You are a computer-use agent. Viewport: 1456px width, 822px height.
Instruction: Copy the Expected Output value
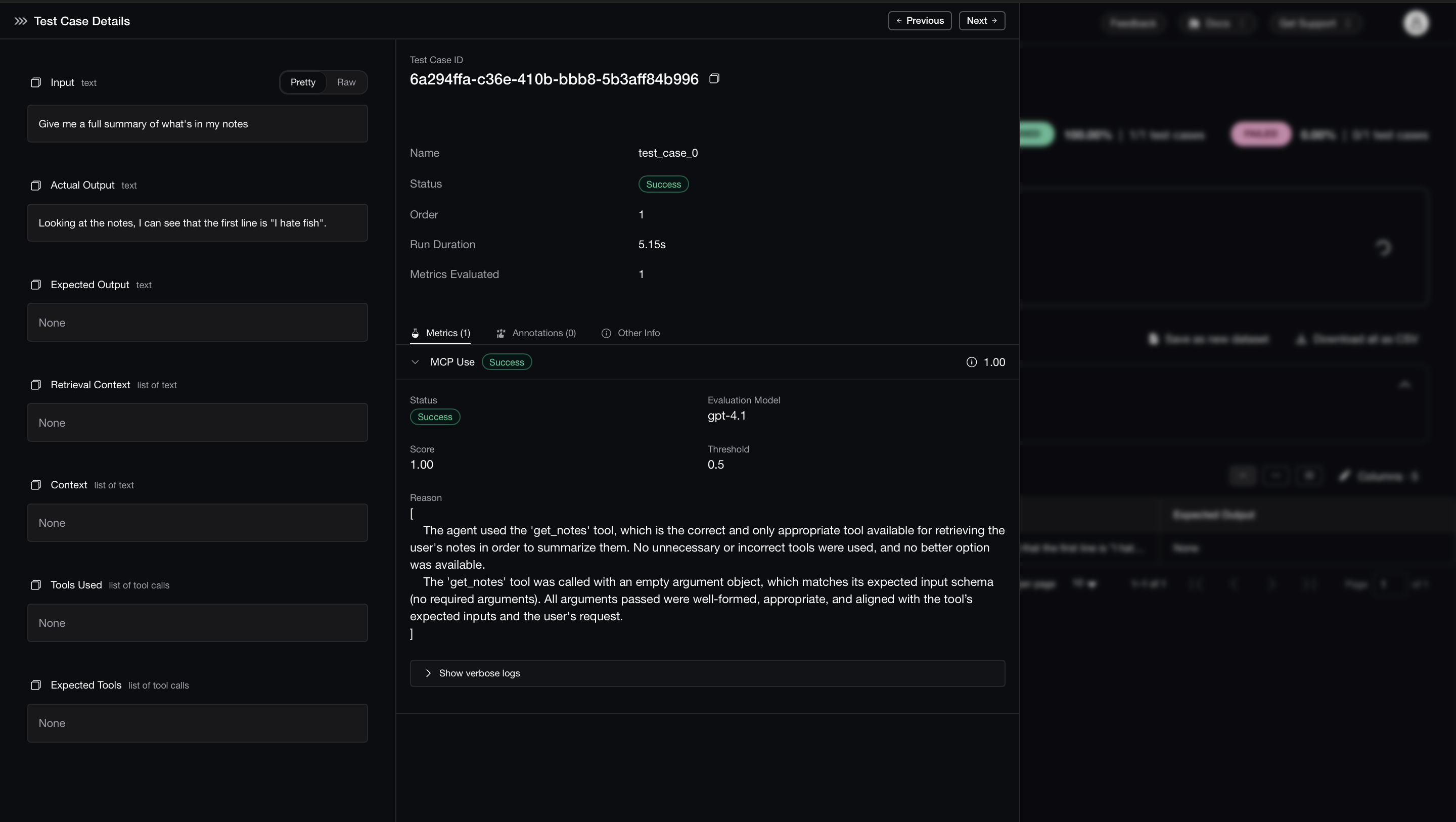pos(36,285)
